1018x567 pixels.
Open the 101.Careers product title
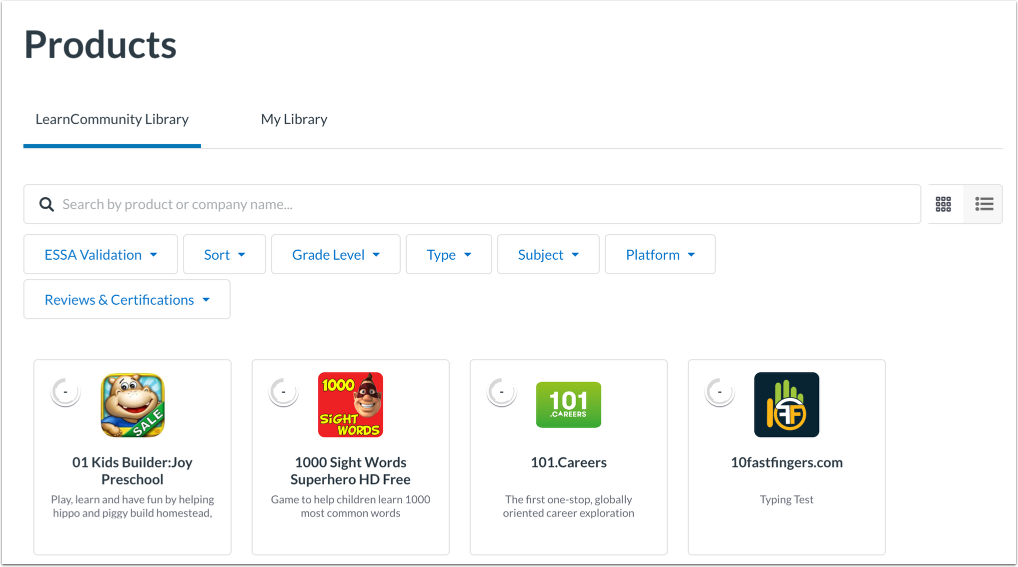(569, 462)
